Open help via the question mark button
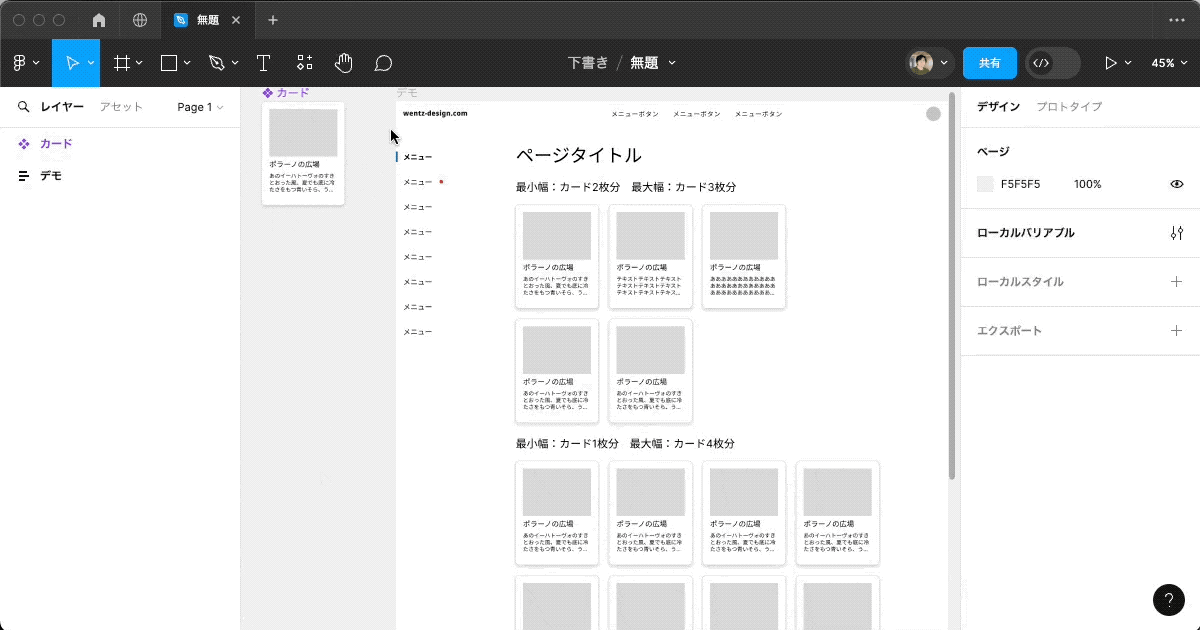 pos(1168,600)
